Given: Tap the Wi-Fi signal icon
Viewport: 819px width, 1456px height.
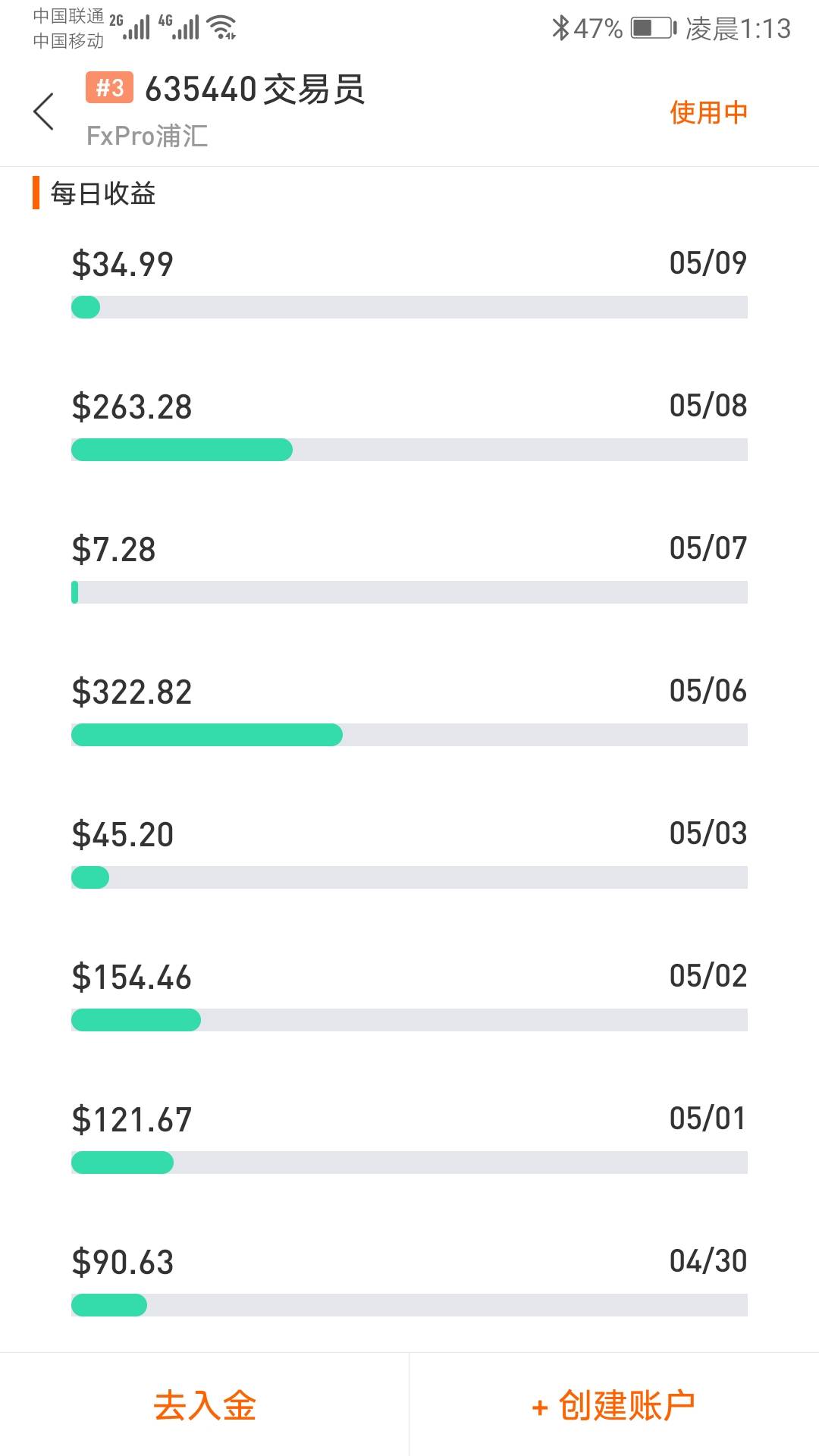Looking at the screenshot, I should tap(223, 27).
